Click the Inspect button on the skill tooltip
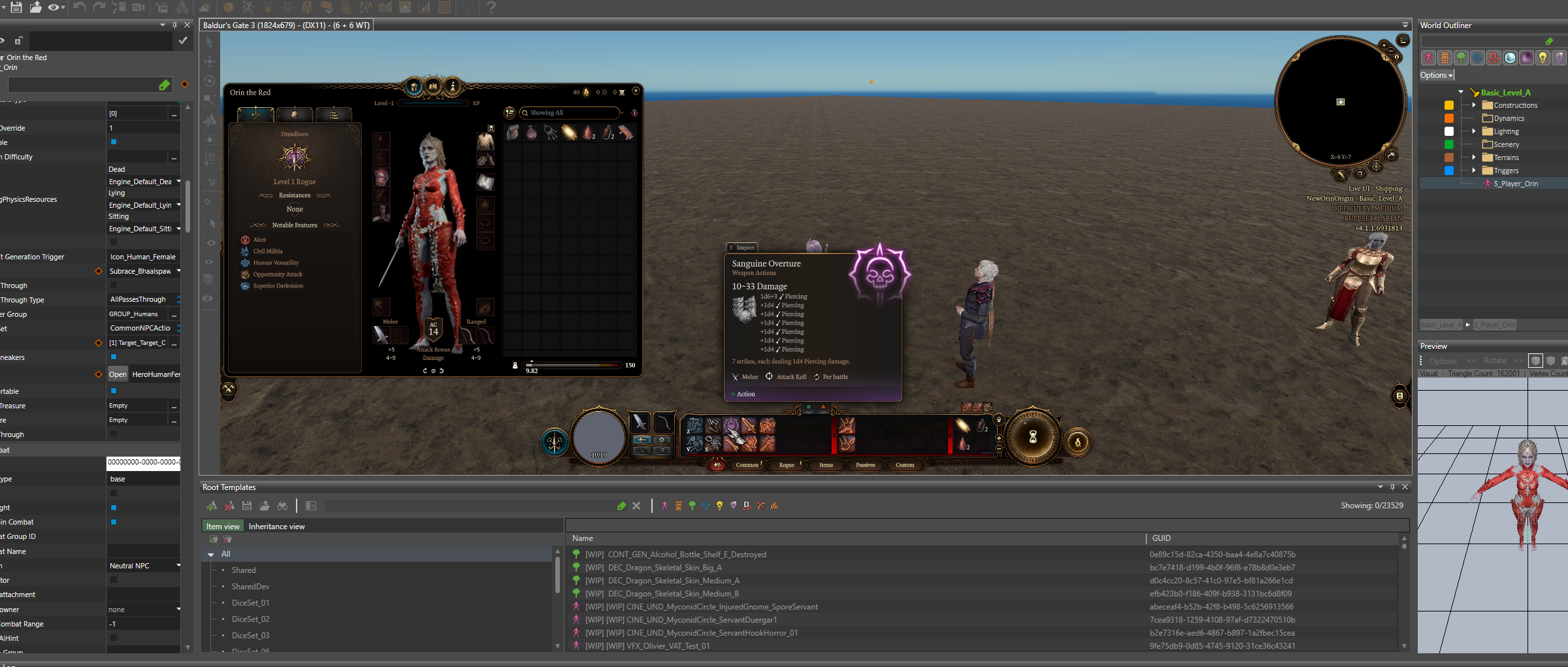The width and height of the screenshot is (1568, 667). coord(742,248)
